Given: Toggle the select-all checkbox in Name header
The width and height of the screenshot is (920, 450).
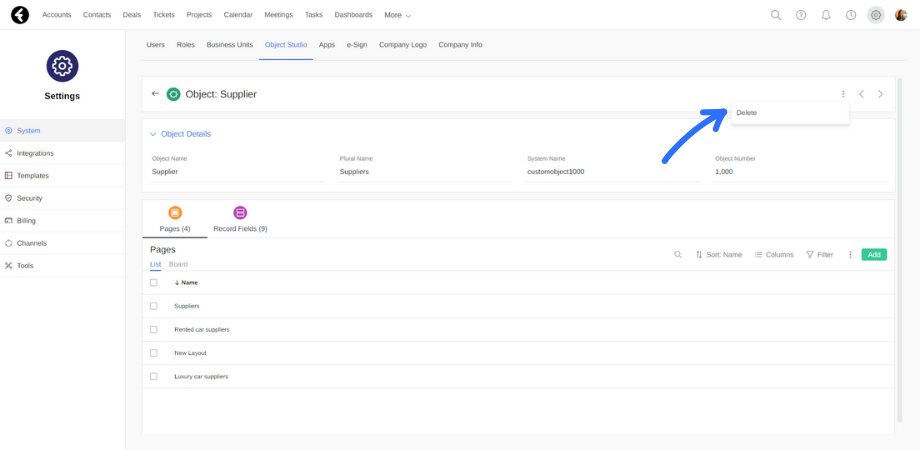Looking at the screenshot, I should pos(154,282).
